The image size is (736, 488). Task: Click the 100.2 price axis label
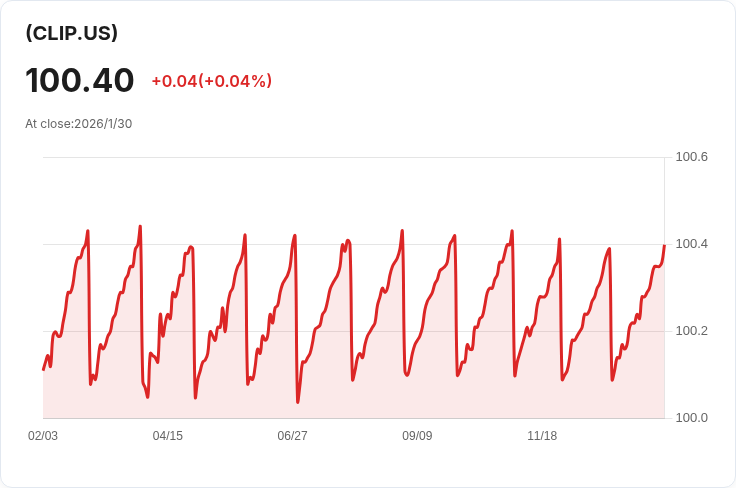point(691,331)
